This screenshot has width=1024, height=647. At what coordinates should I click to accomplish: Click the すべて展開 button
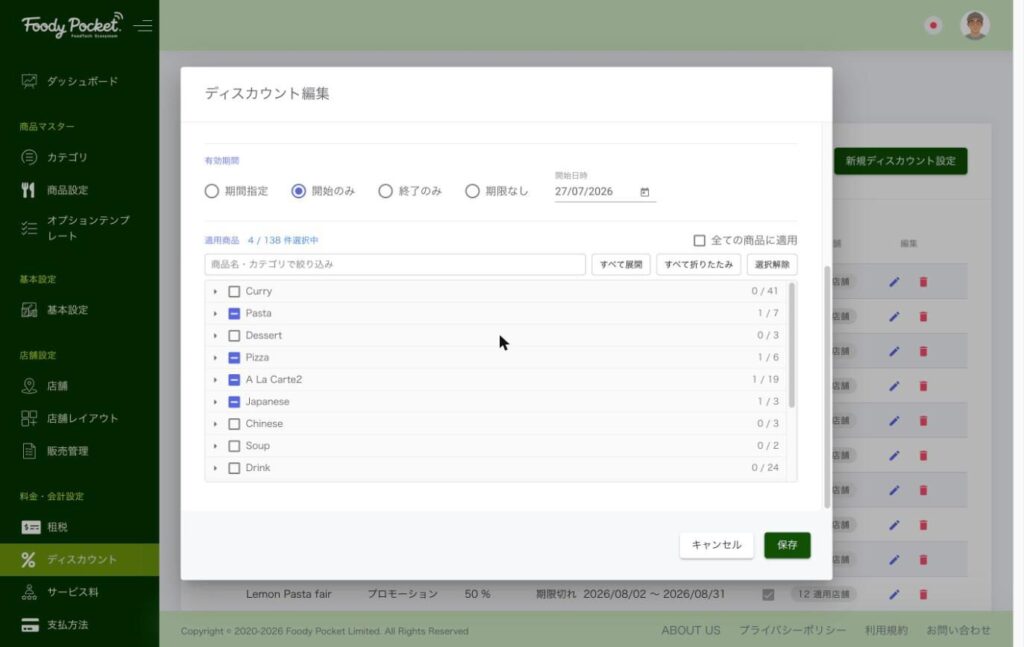(x=621, y=264)
